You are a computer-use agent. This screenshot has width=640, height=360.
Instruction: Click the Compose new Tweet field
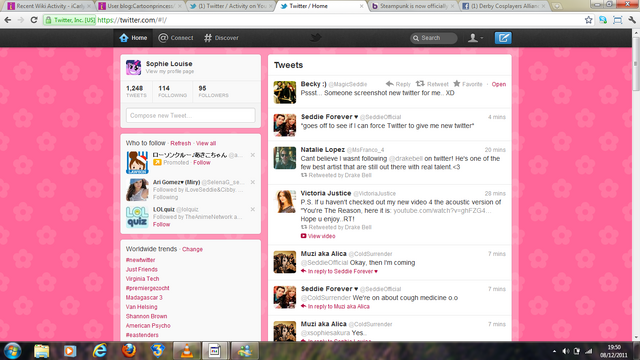[x=191, y=116]
